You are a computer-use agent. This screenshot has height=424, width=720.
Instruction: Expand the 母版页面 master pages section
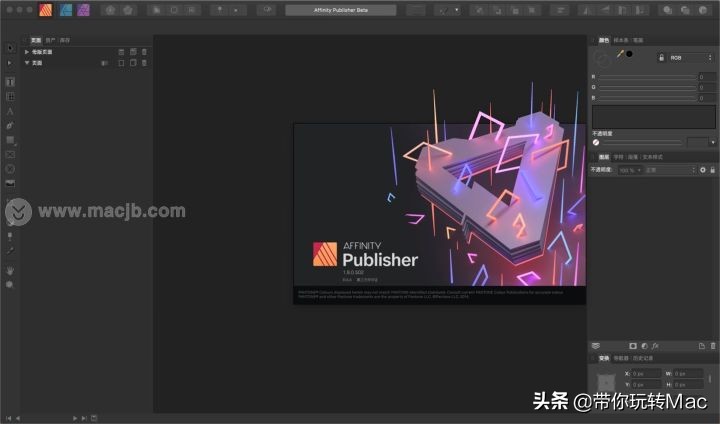pos(27,52)
